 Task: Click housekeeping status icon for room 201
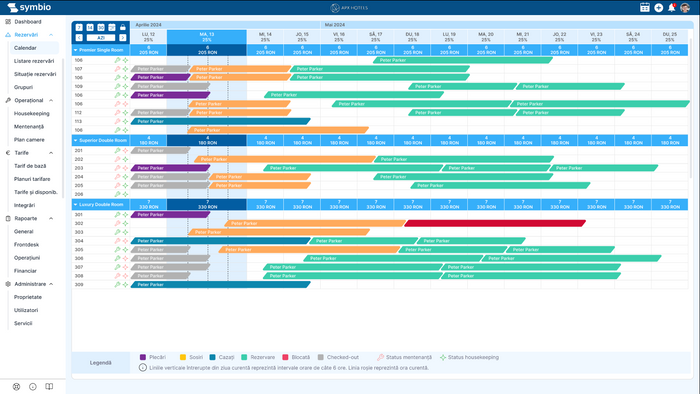(x=125, y=151)
